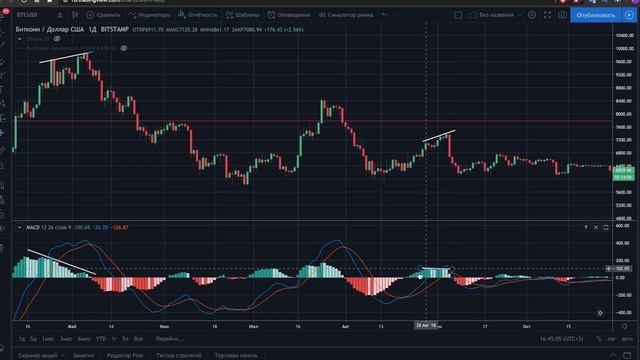
Task: Take a chart snapshot with the camera icon
Action: click(x=562, y=15)
